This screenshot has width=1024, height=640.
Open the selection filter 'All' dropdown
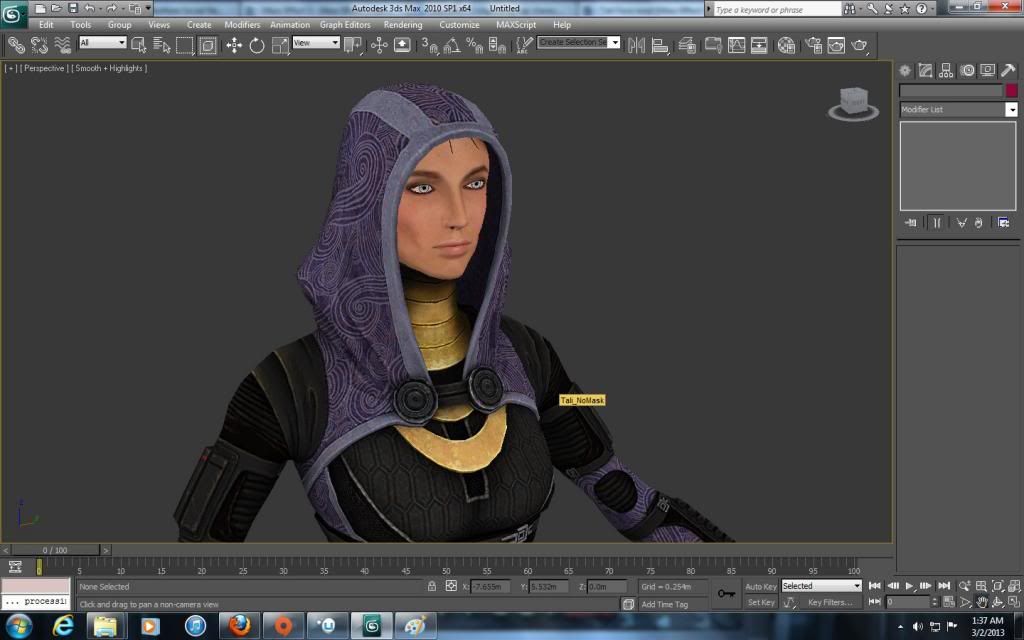pyautogui.click(x=103, y=43)
